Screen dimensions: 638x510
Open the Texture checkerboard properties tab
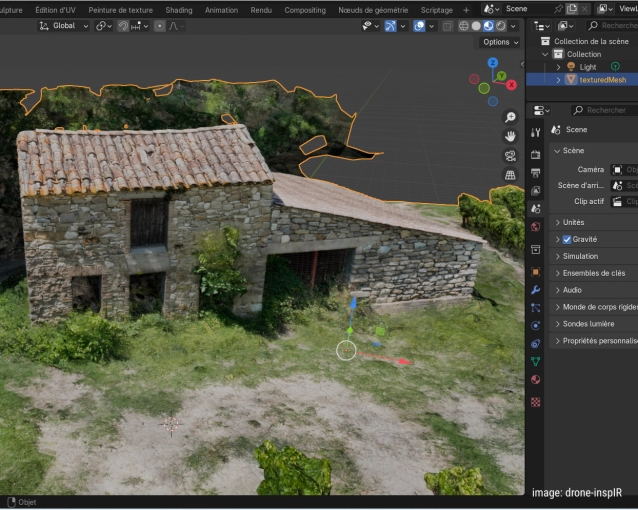click(535, 402)
